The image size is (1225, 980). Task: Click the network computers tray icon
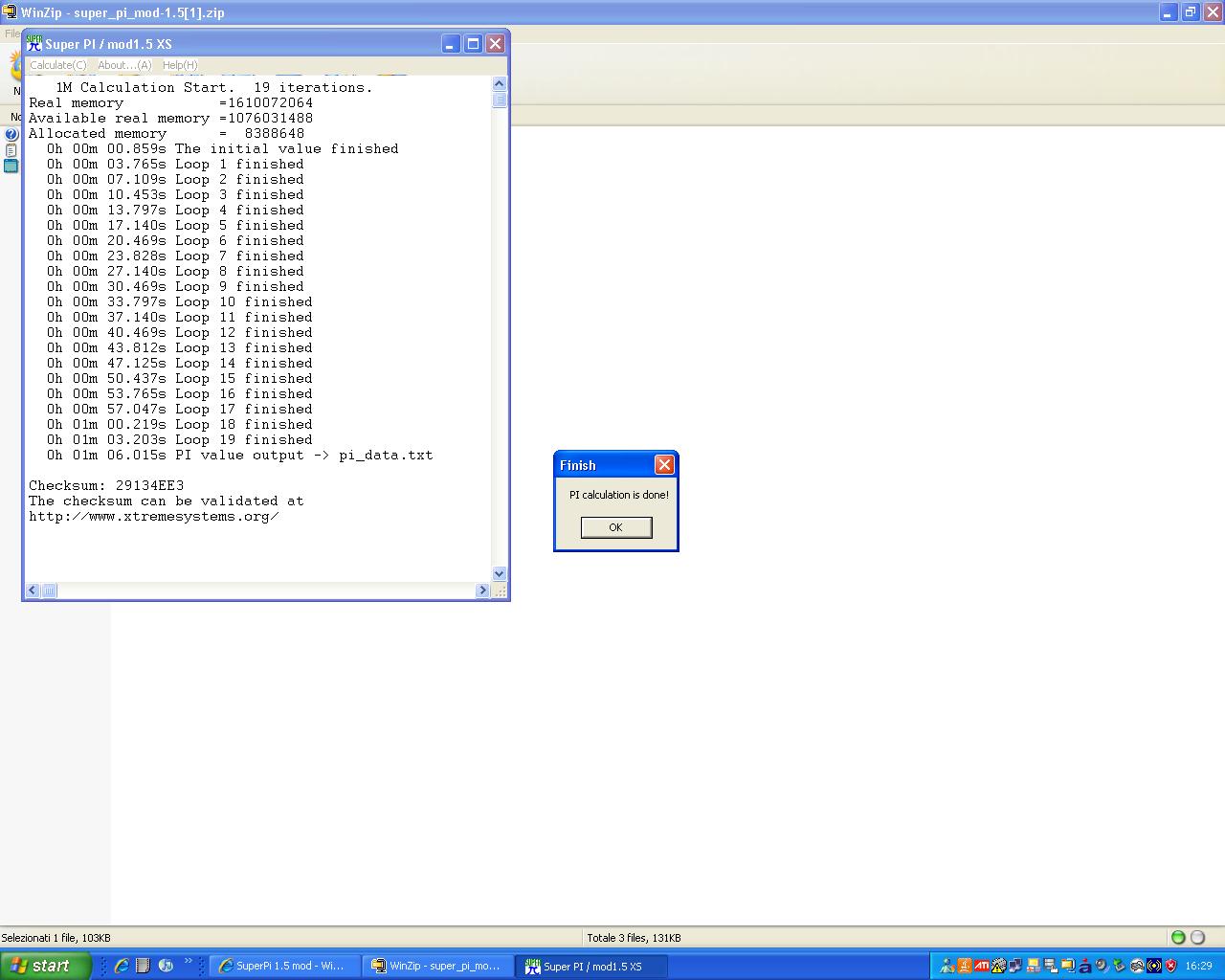1016,966
